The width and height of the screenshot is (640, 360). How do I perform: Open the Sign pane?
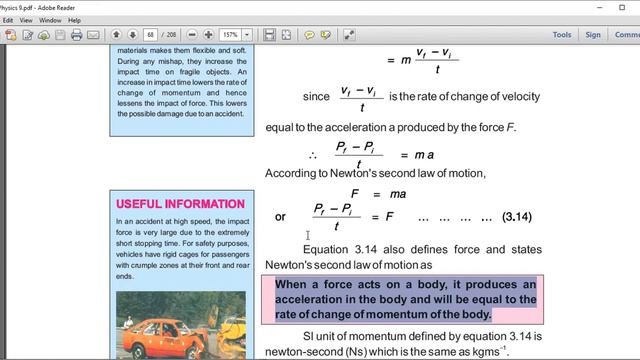tap(593, 35)
